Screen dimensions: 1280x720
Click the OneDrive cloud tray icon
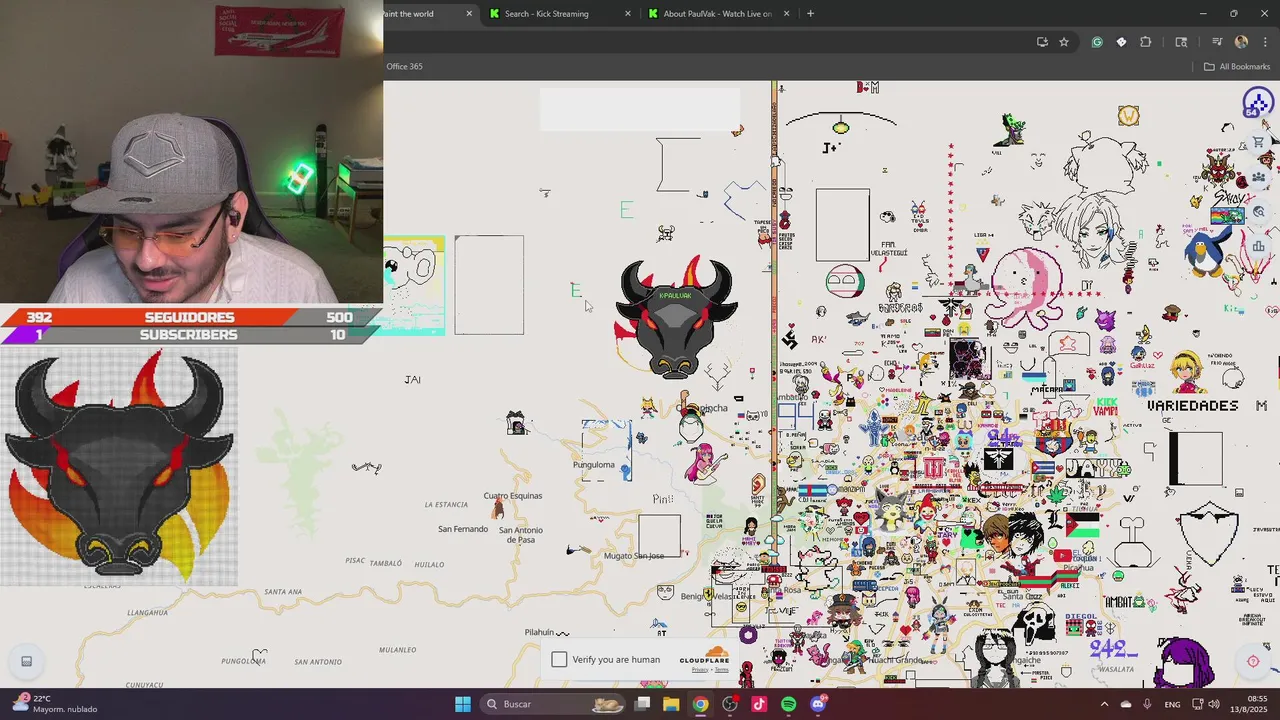(x=1125, y=704)
